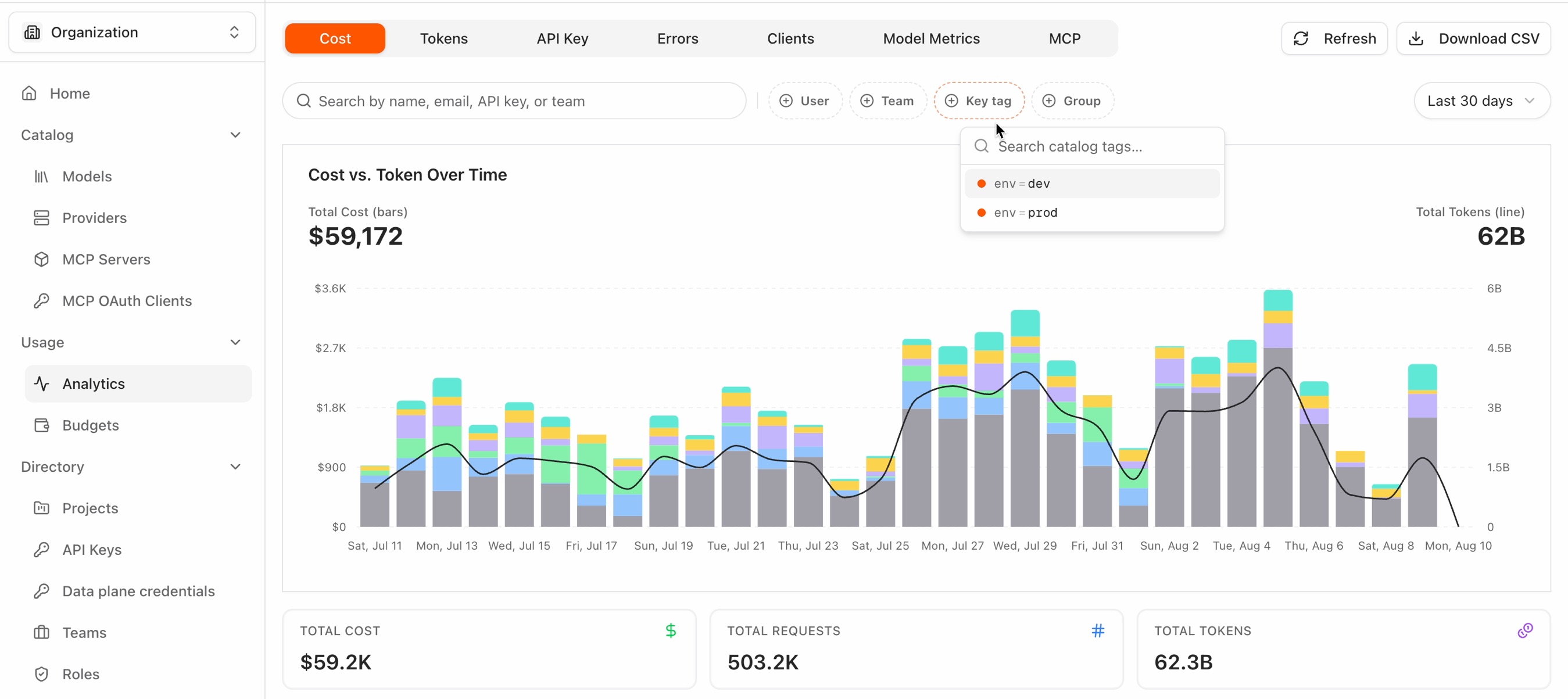Open Models in the sidebar
Image resolution: width=1568 pixels, height=699 pixels.
pos(87,177)
